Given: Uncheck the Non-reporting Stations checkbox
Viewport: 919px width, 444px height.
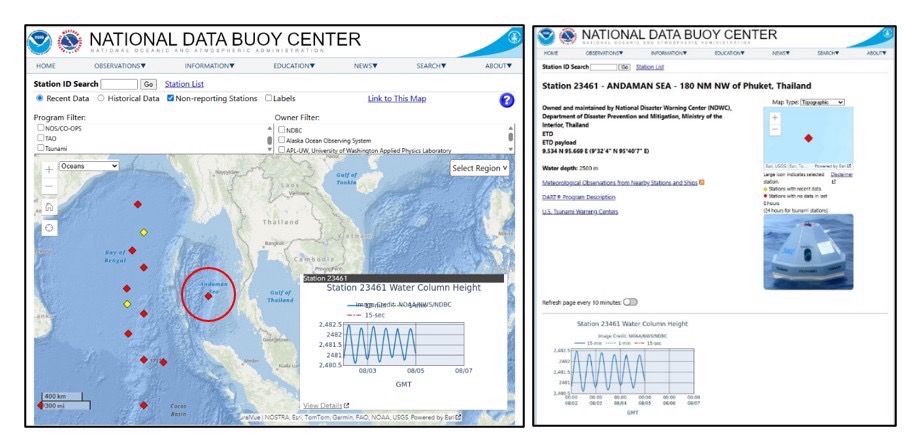Looking at the screenshot, I should click(x=171, y=98).
